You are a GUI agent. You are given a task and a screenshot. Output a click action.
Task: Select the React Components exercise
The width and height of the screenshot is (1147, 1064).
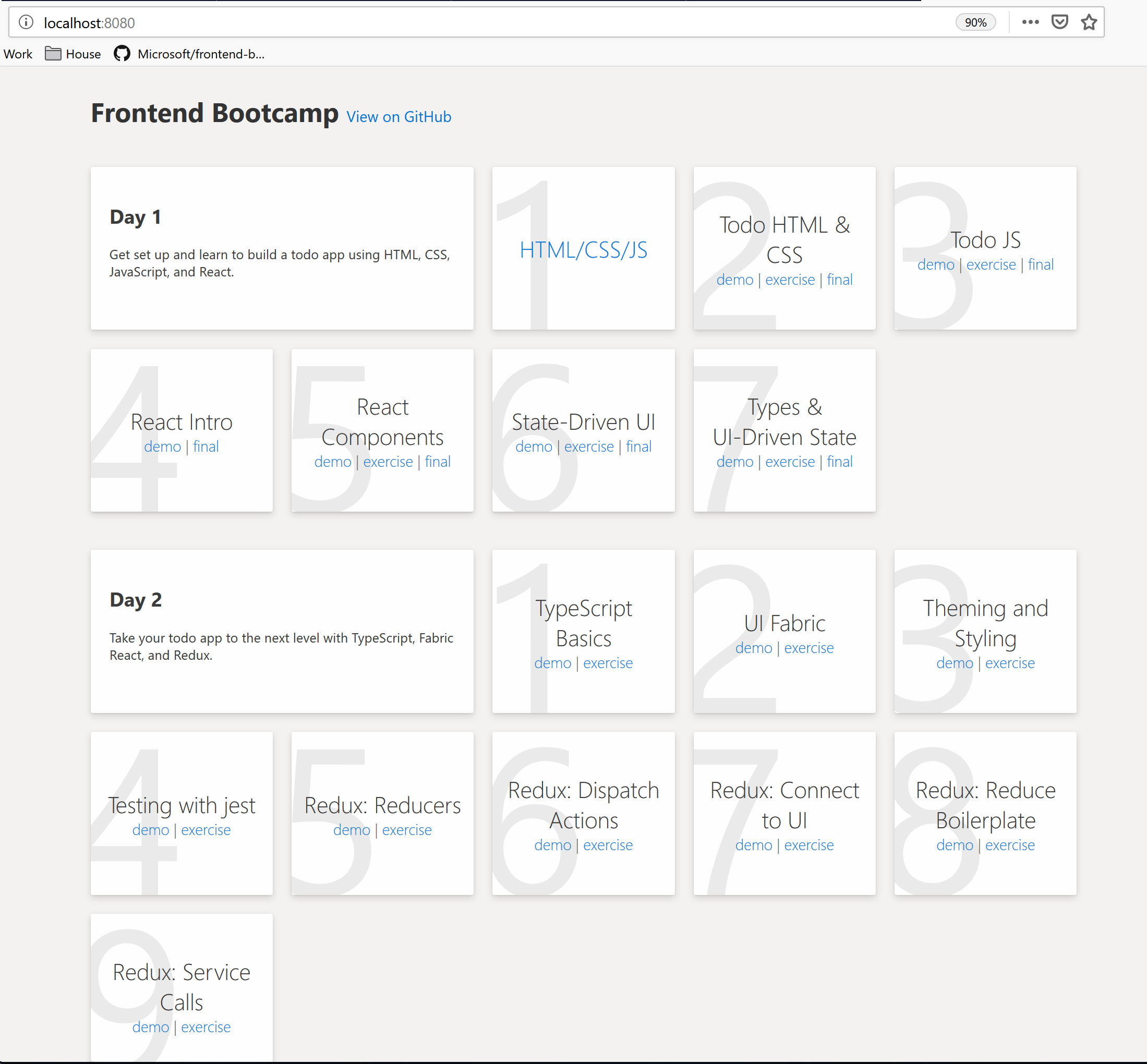[387, 461]
